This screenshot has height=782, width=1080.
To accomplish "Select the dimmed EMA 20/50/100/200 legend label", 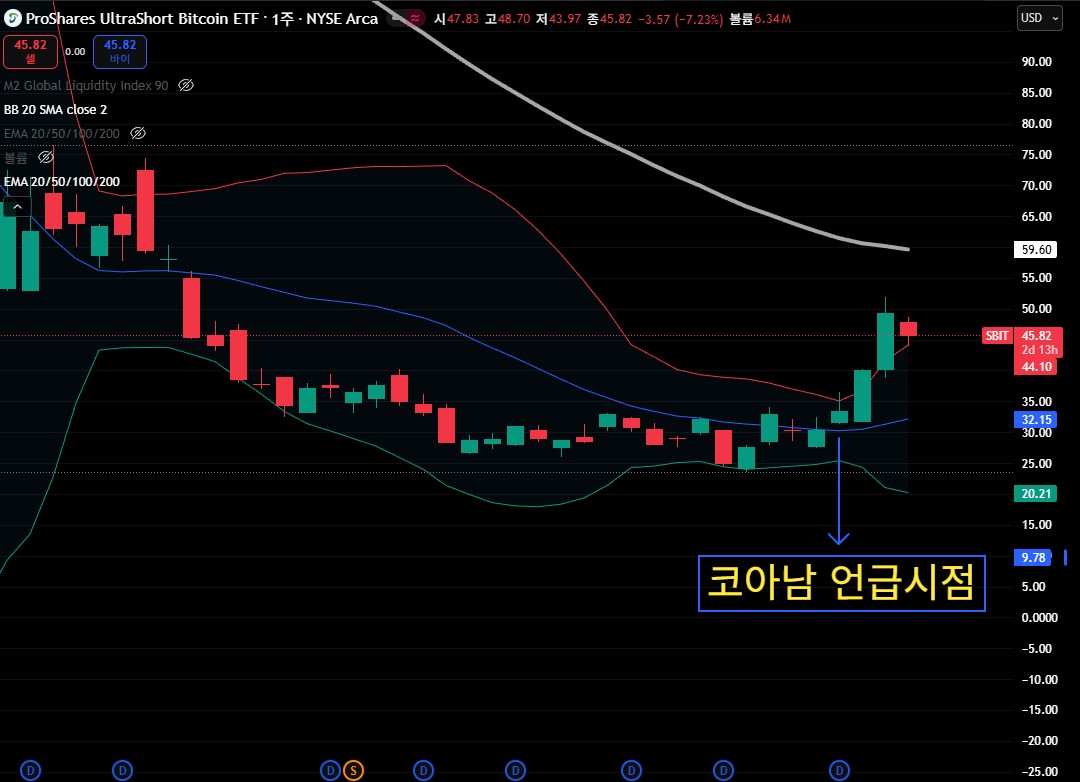I will pyautogui.click(x=62, y=133).
